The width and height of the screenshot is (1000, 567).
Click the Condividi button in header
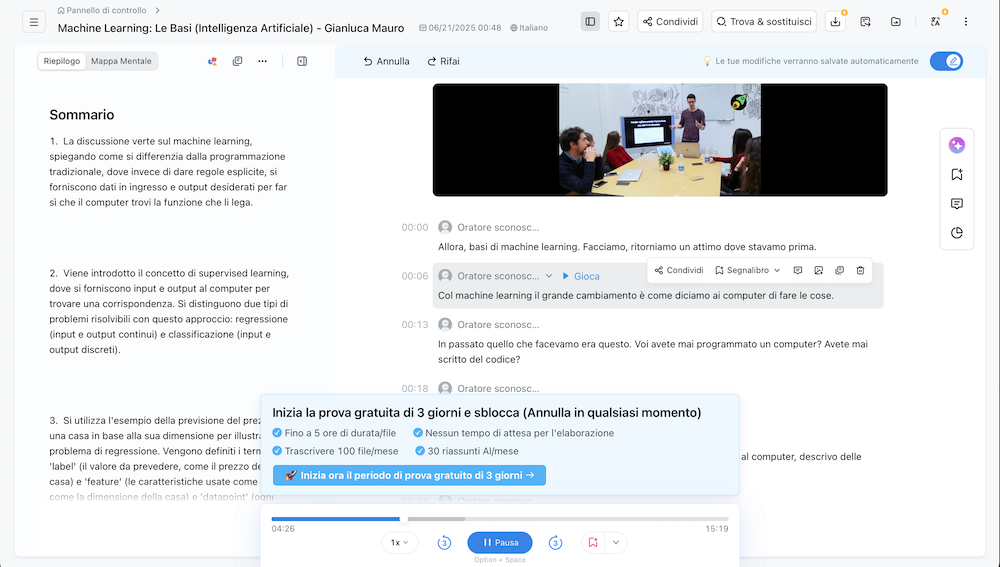(x=670, y=22)
